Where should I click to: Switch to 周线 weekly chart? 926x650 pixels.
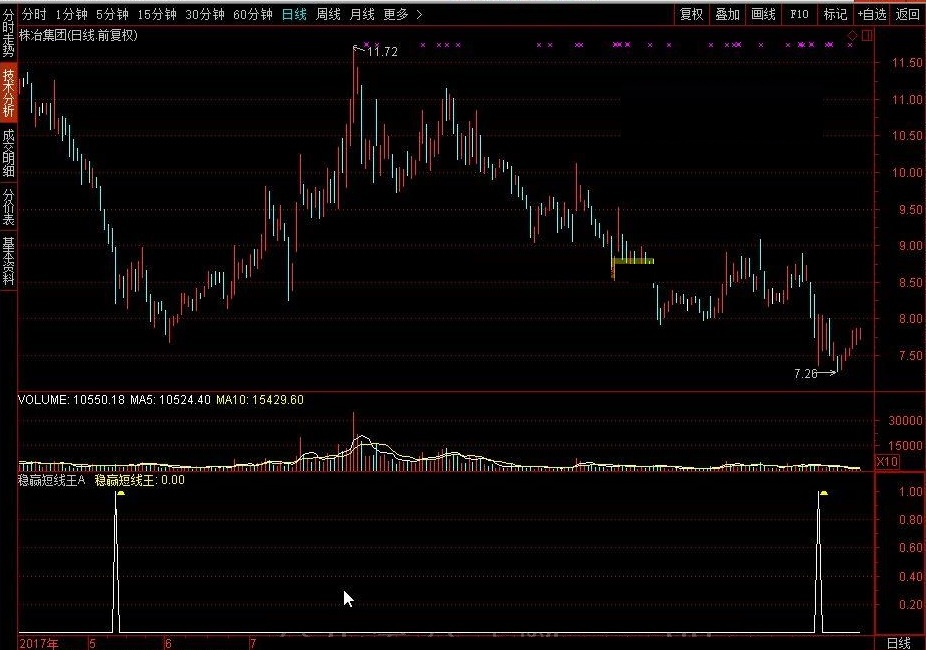[328, 14]
